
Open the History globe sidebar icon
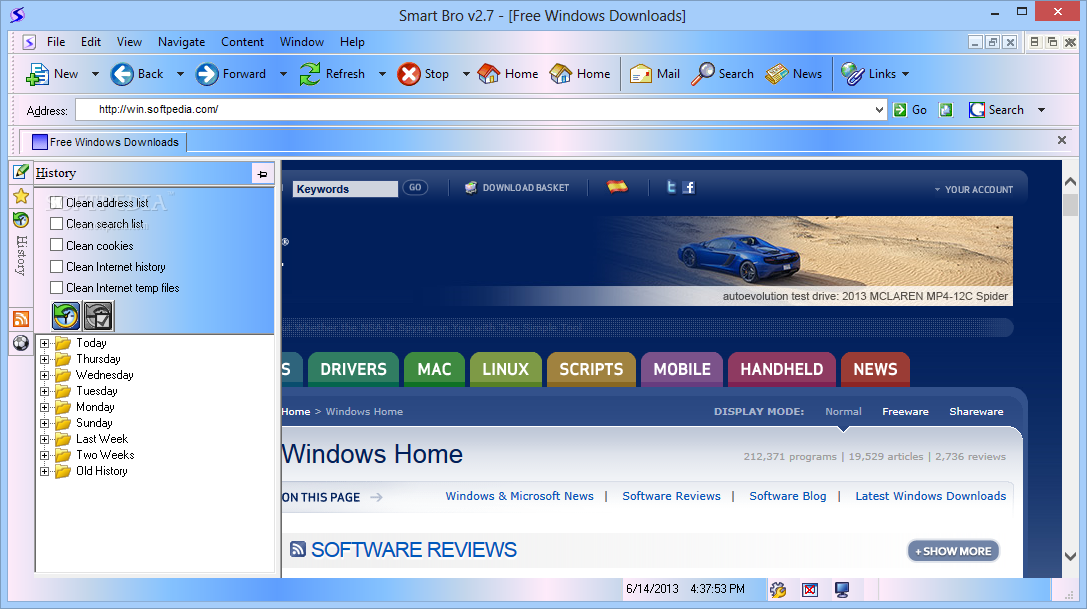click(x=21, y=220)
